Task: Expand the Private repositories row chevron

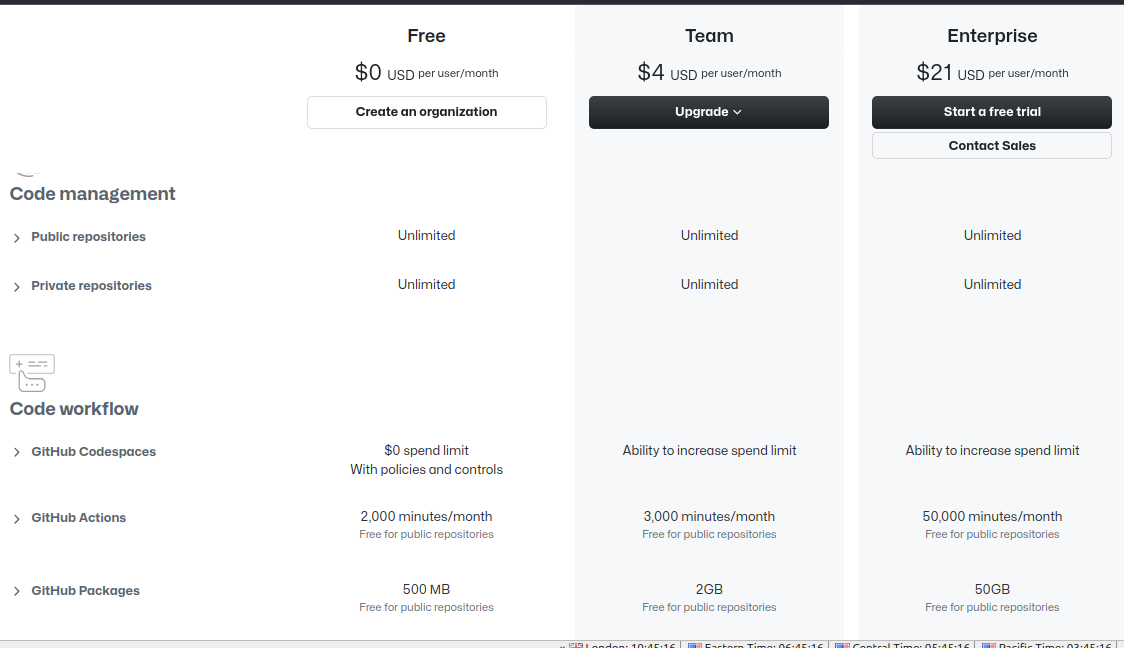Action: click(x=16, y=287)
